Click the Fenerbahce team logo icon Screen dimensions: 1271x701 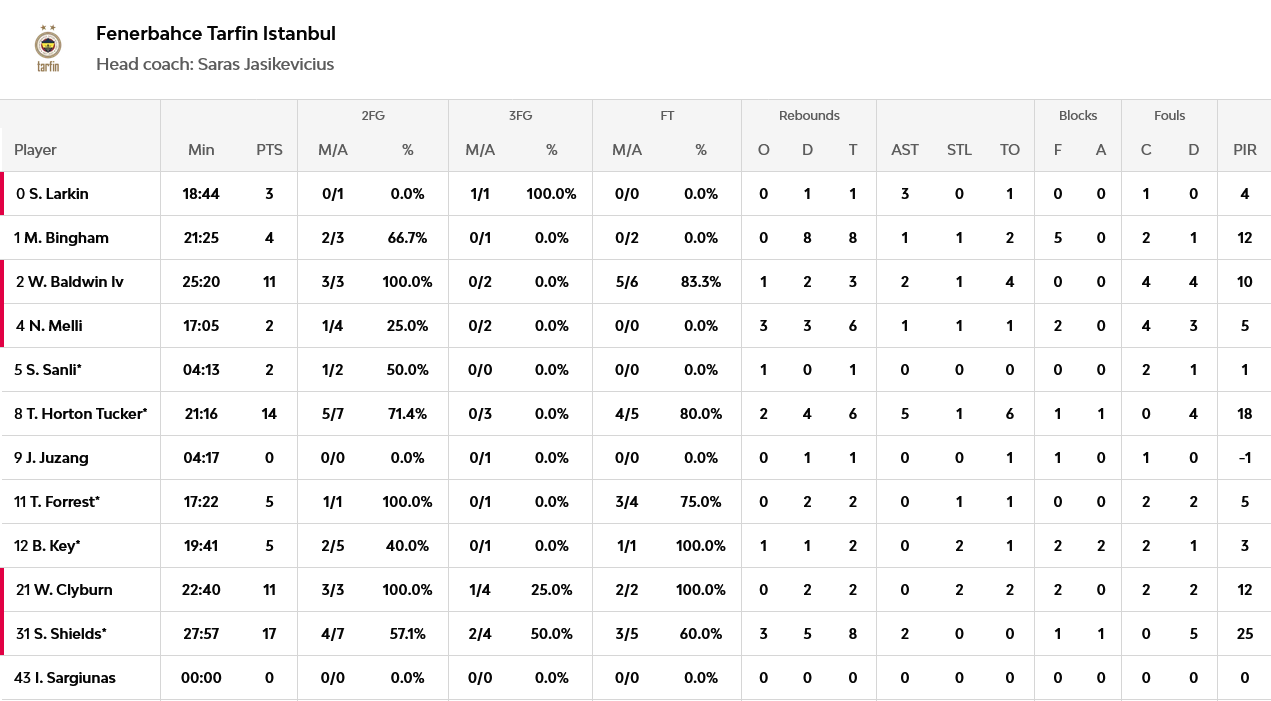48,48
